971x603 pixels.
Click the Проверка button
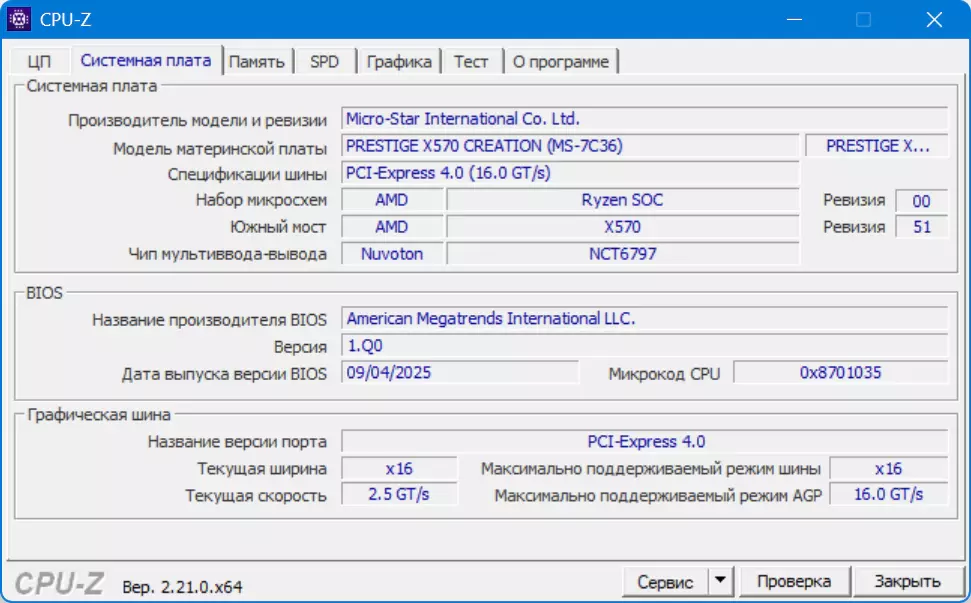[x=795, y=581]
